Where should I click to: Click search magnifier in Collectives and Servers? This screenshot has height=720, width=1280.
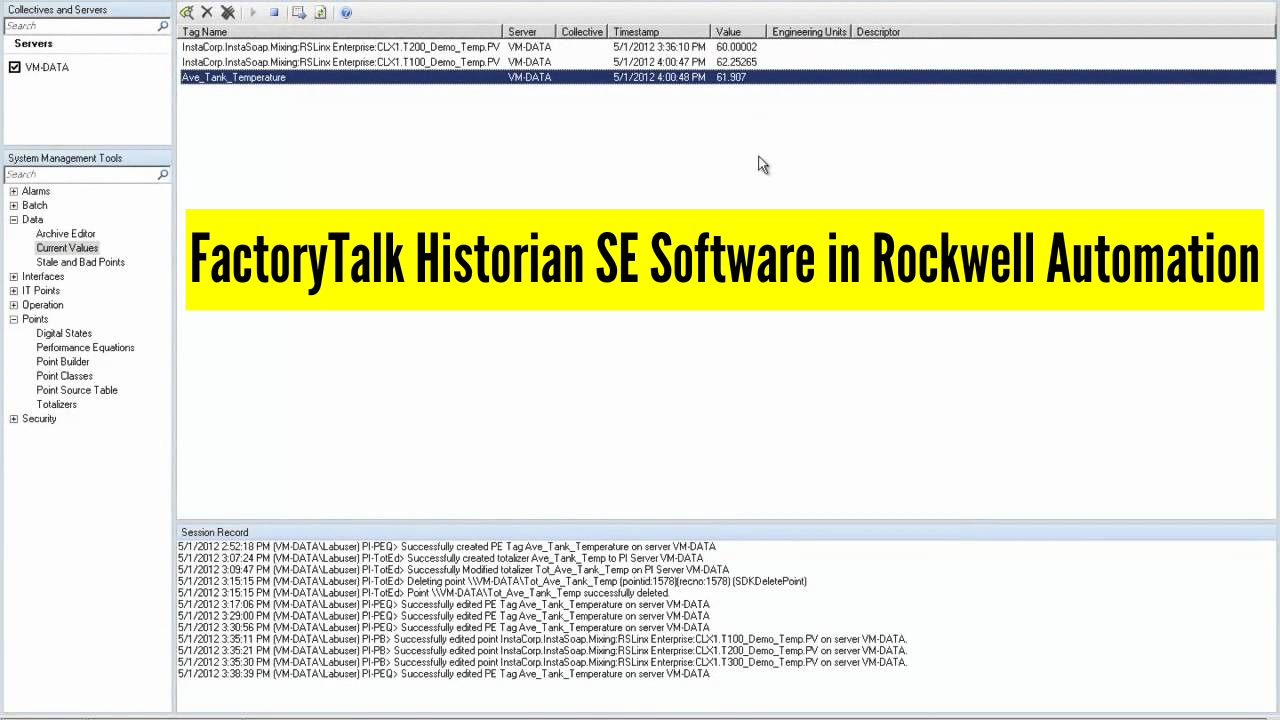(163, 26)
